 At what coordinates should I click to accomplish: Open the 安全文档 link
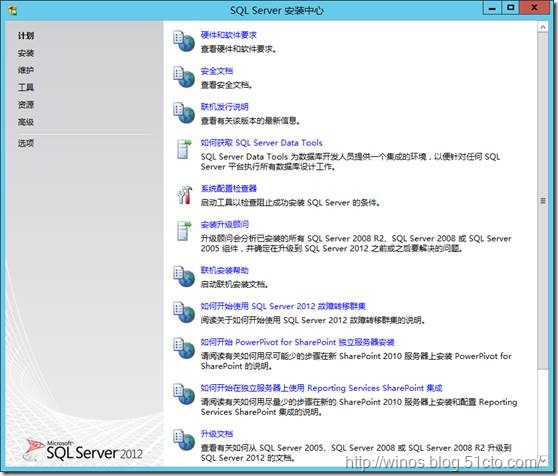[217, 71]
